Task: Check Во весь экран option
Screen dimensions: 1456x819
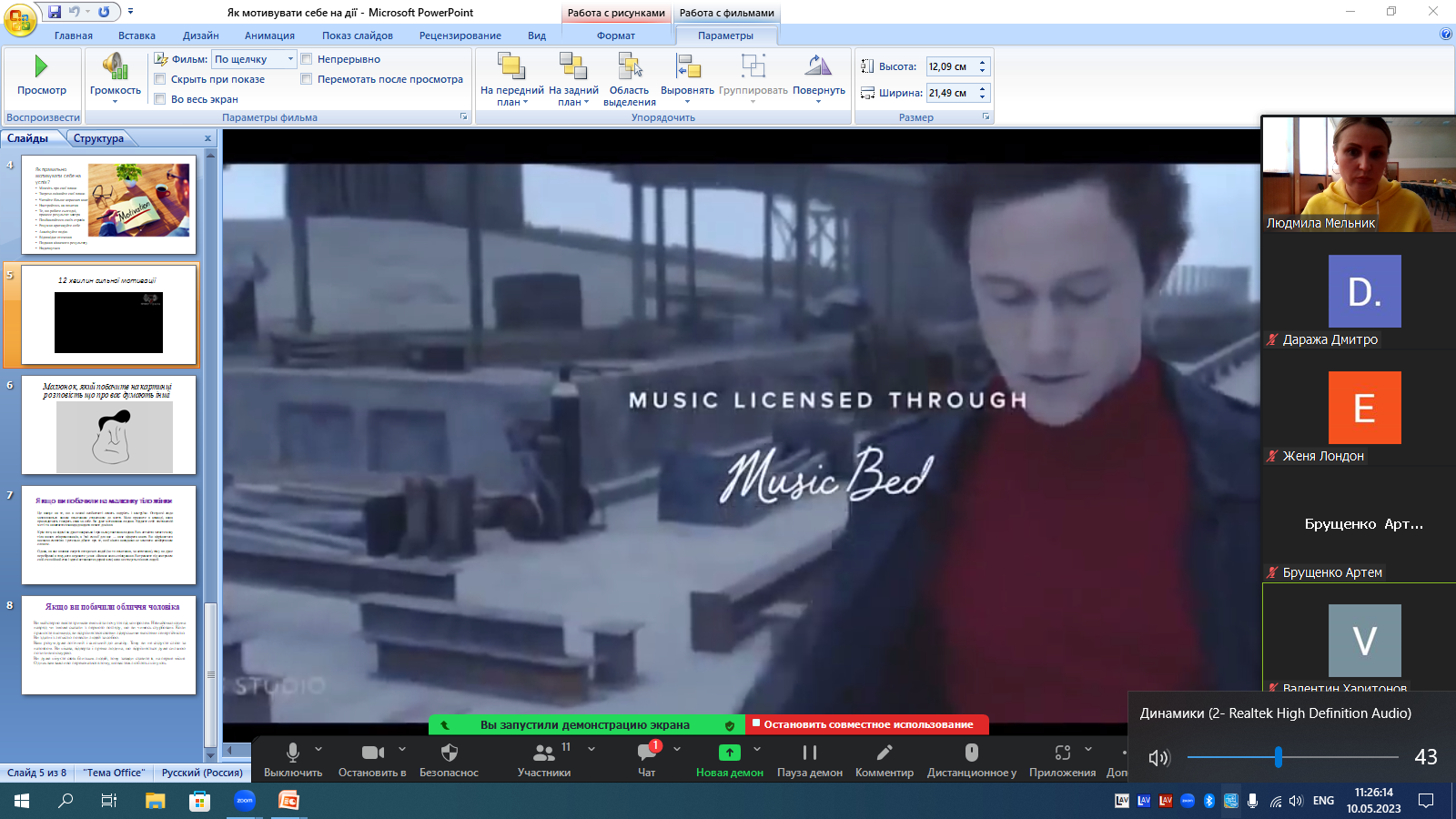Action: pyautogui.click(x=160, y=99)
